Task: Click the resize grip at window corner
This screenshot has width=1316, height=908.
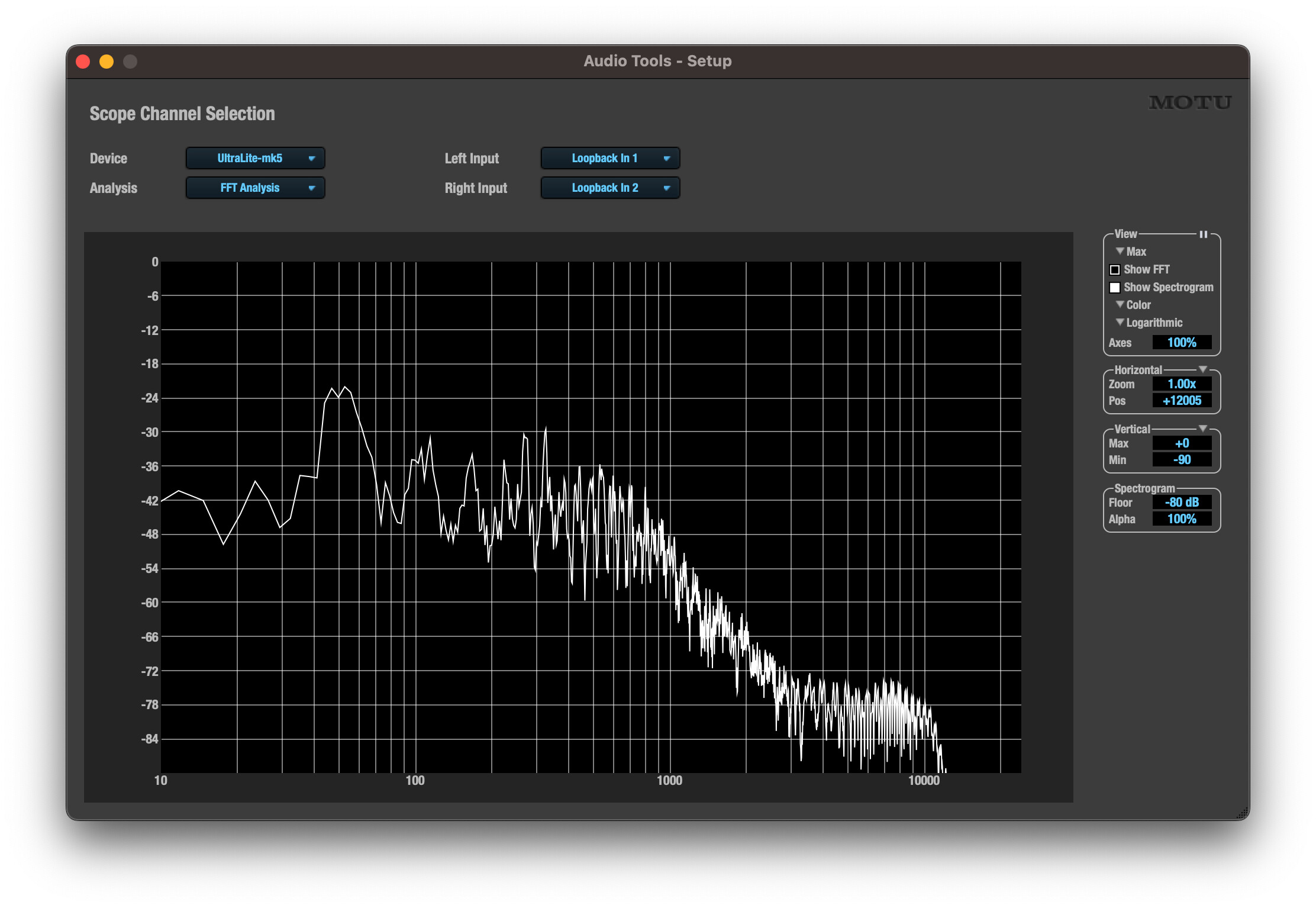Action: click(1242, 813)
